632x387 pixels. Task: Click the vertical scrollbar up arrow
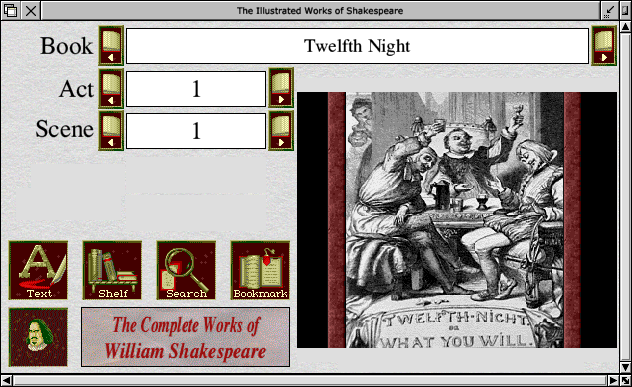tap(626, 27)
